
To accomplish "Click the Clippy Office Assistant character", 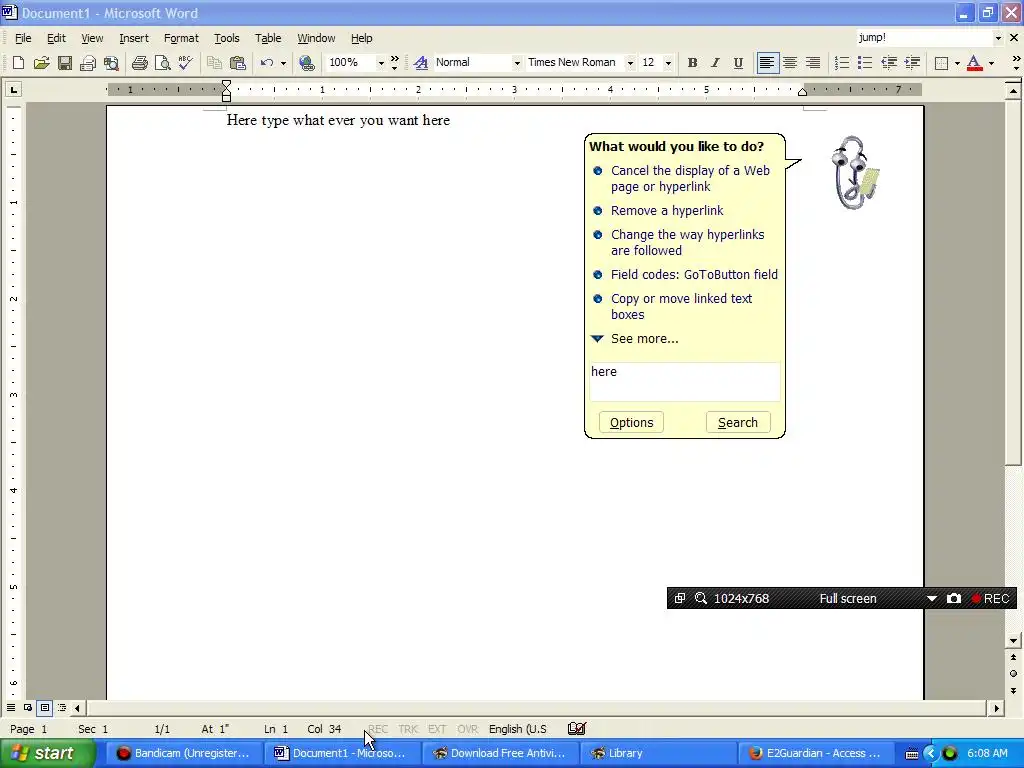I will pos(855,172).
